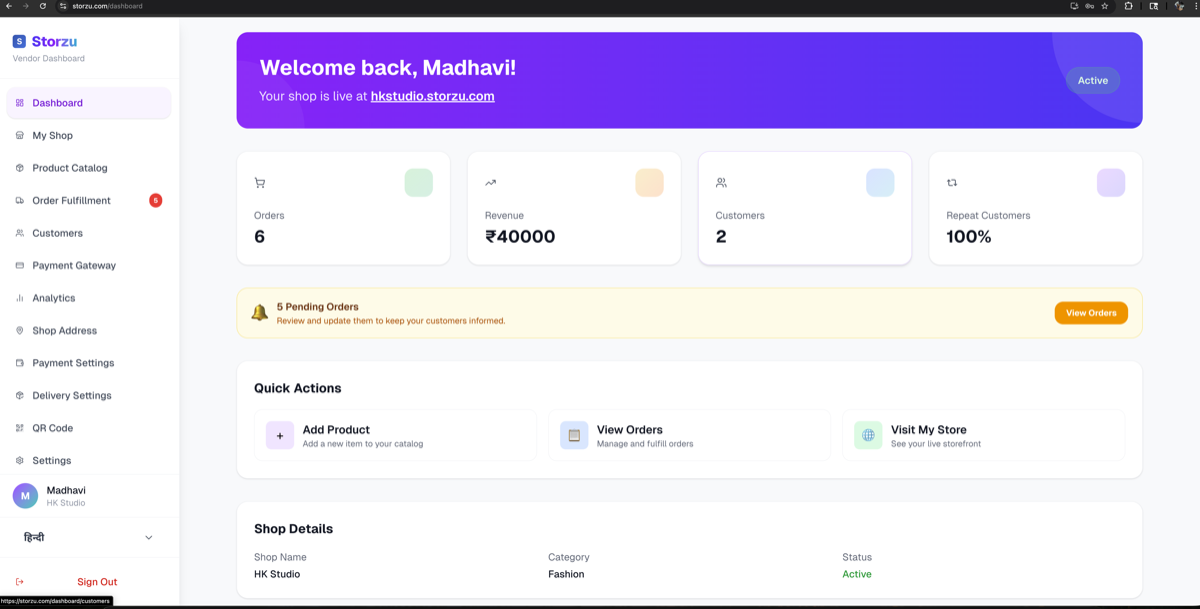This screenshot has width=1200, height=609.
Task: Click the View Orders orange button
Action: 1091,313
